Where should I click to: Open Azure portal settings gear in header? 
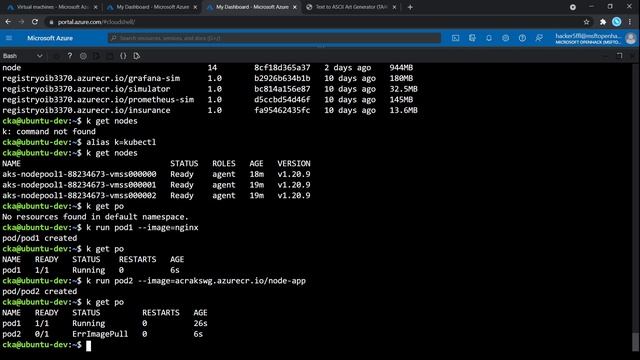coord(505,38)
